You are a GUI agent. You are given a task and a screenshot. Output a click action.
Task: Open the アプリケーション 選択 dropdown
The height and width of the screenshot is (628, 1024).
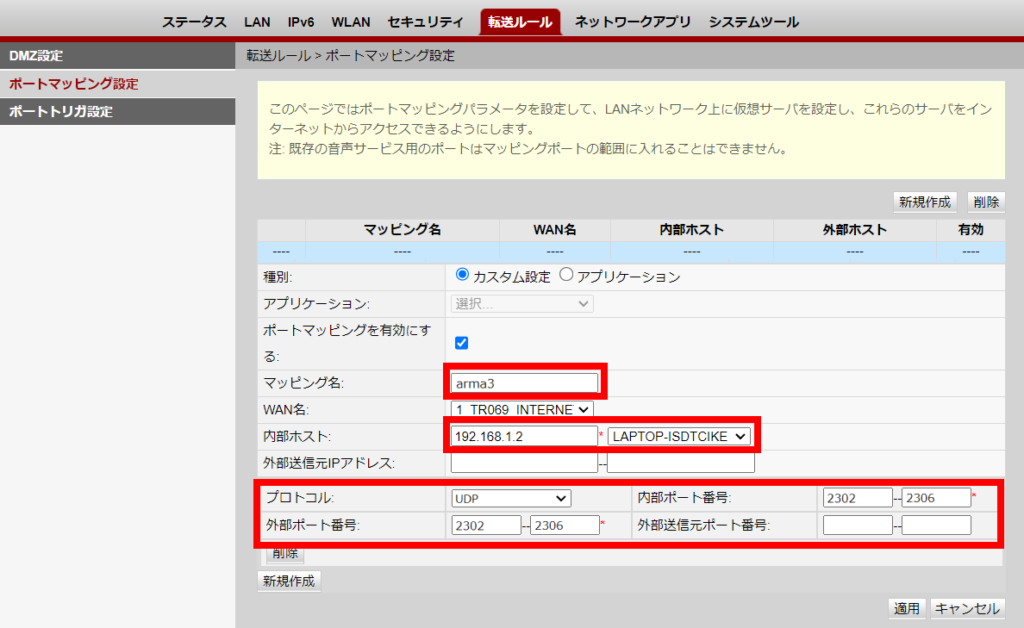click(x=522, y=304)
